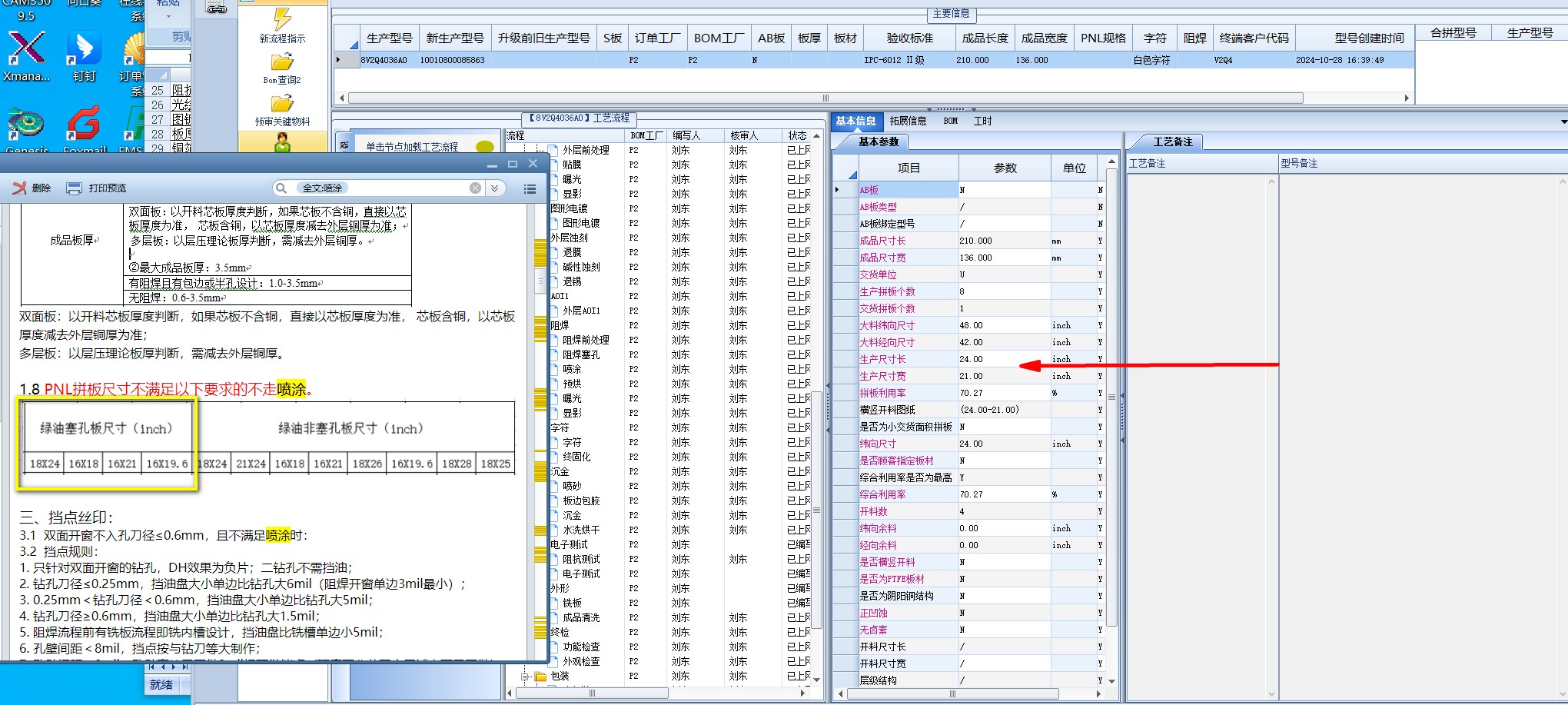Click the 拼板利用率 parameter label

click(882, 393)
